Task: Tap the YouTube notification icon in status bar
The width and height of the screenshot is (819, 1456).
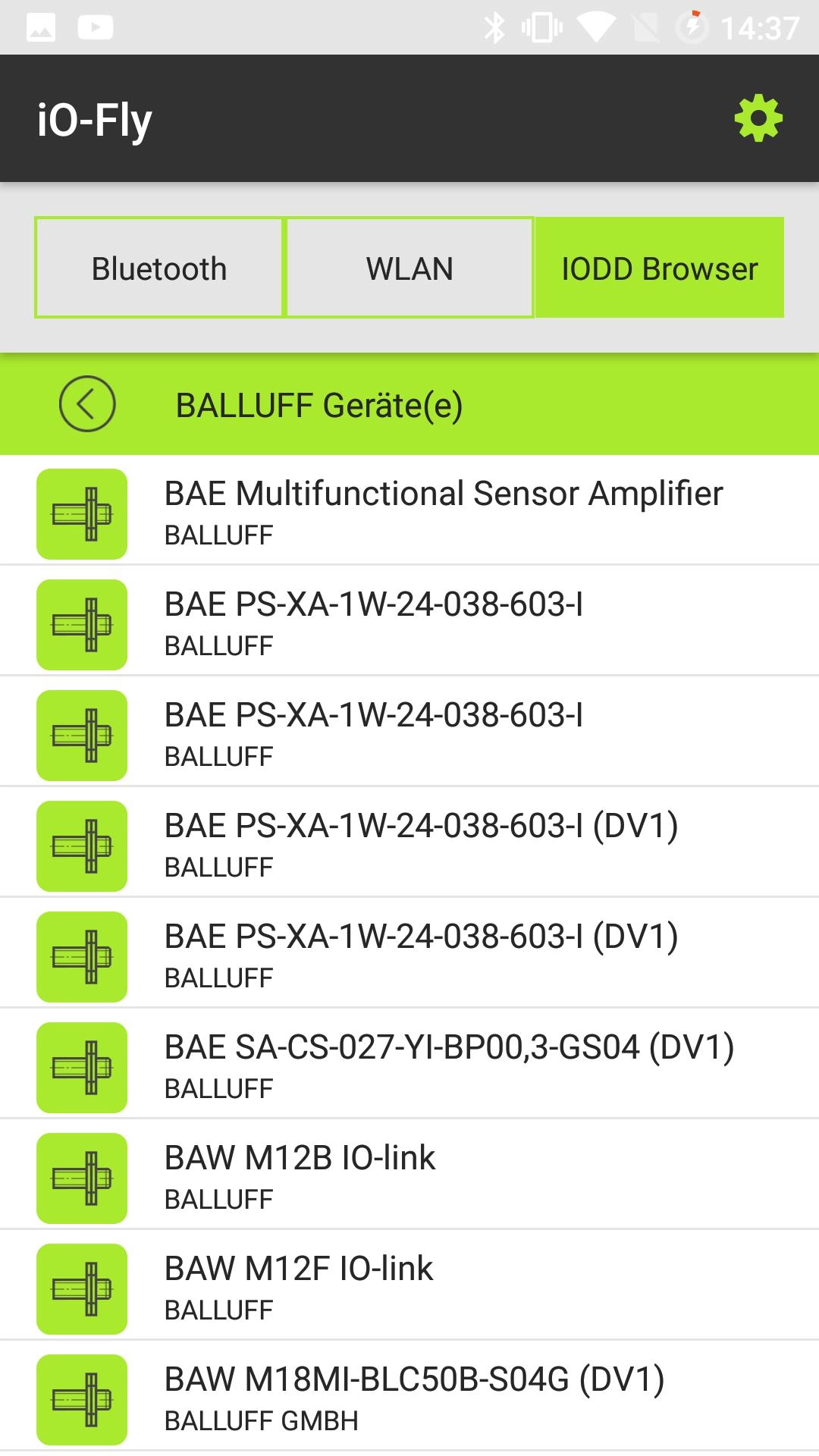Action: click(96, 28)
